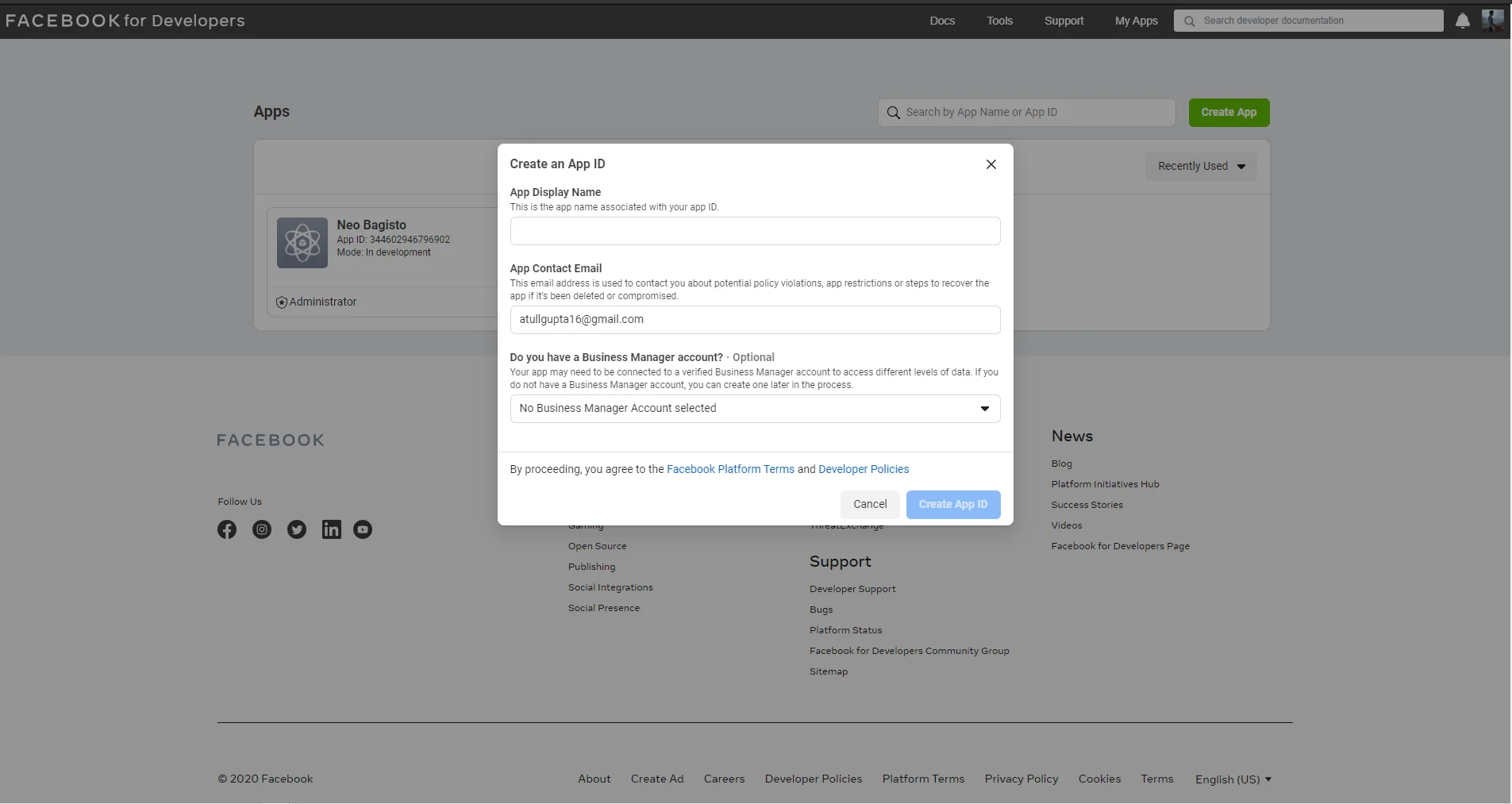Open the My Apps menu

click(x=1136, y=21)
